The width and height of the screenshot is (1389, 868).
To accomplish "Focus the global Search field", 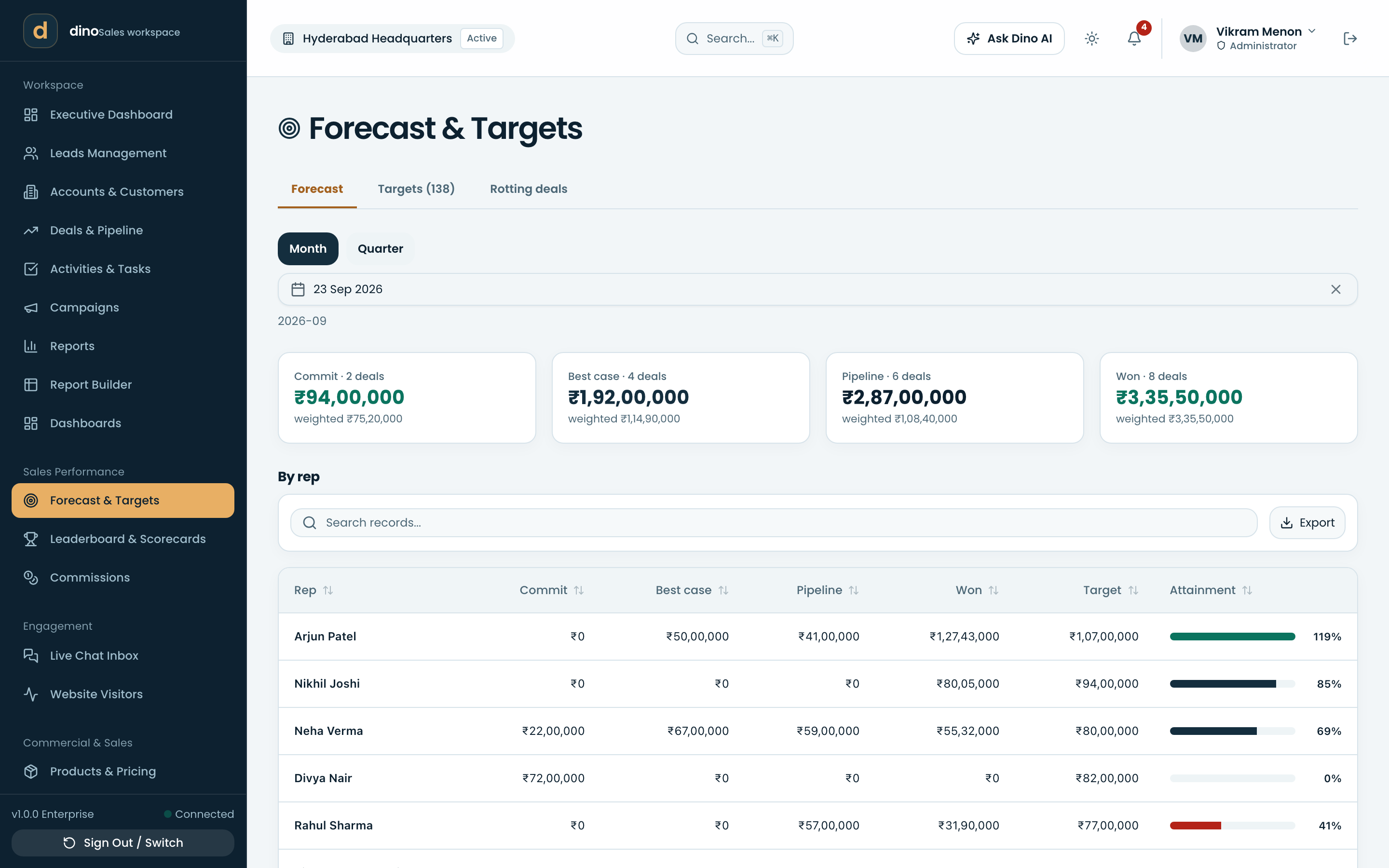I will coord(734,39).
